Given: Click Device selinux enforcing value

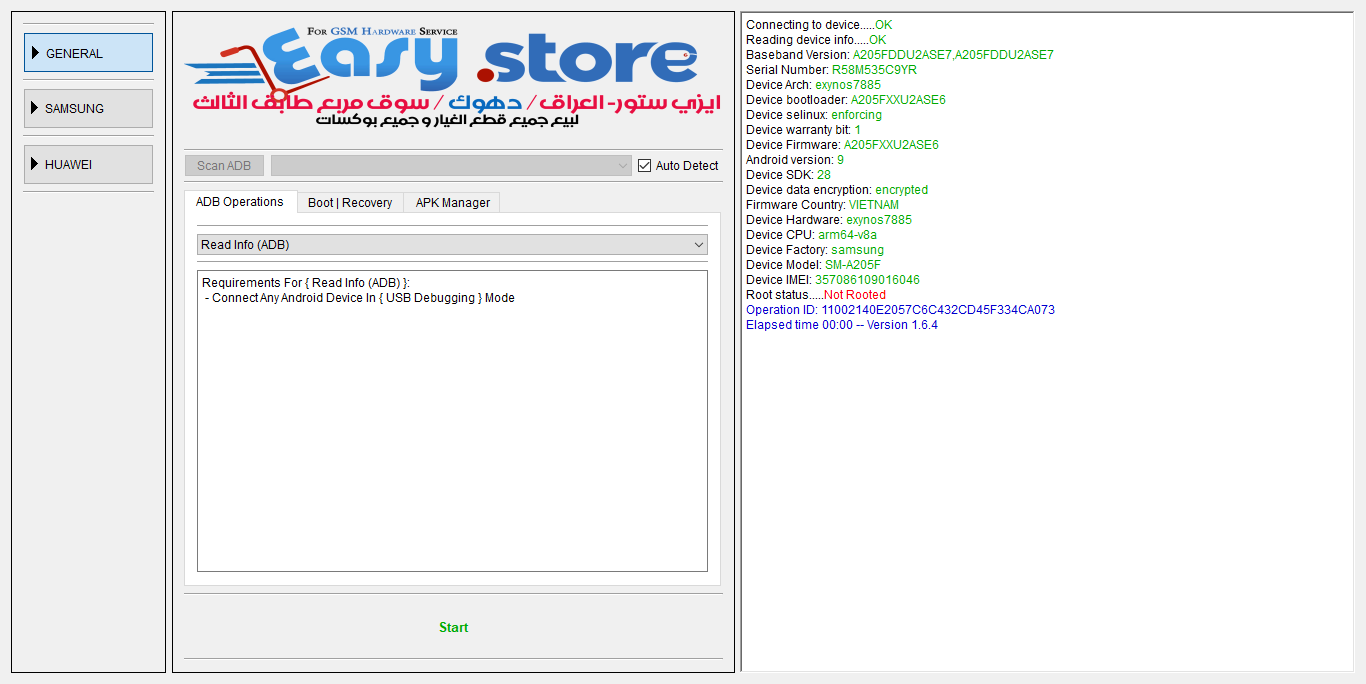Looking at the screenshot, I should click(856, 115).
